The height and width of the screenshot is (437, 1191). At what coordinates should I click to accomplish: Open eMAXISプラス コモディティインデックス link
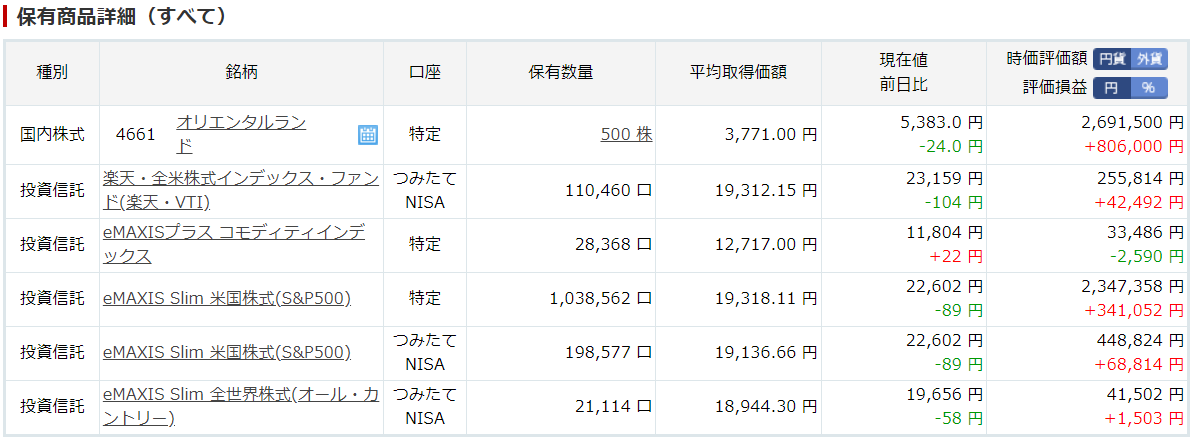pos(234,244)
